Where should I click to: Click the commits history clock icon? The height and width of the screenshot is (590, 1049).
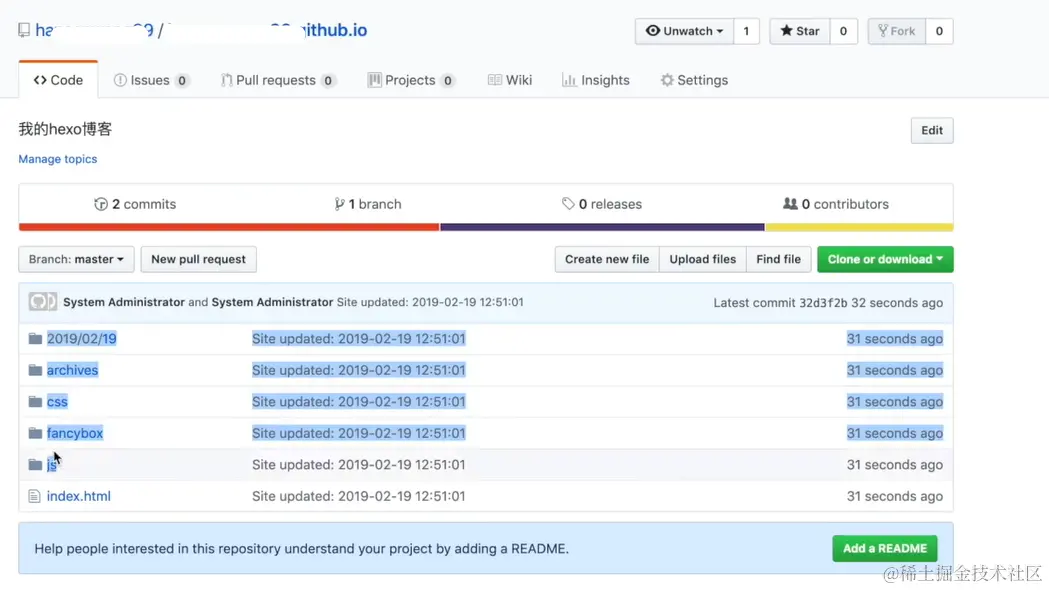pyautogui.click(x=101, y=204)
